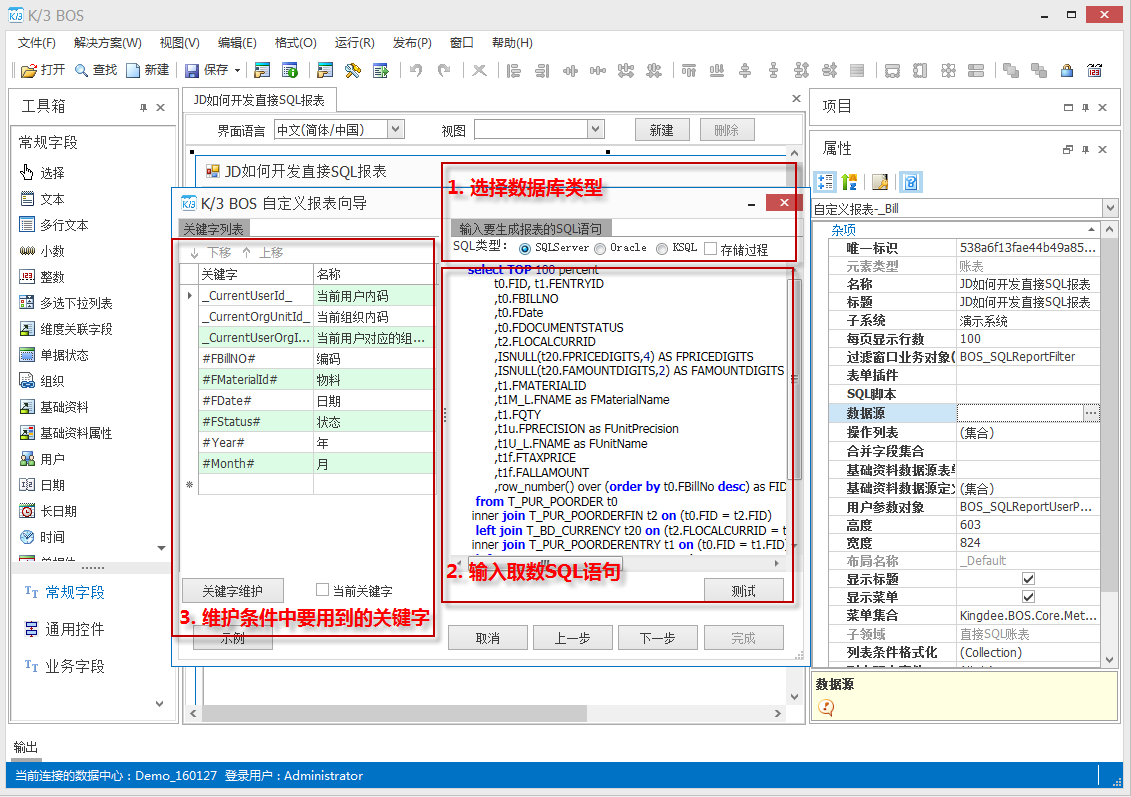The width and height of the screenshot is (1131, 797).
Task: Open the dropdown arrow next to 保存
Action: point(237,70)
